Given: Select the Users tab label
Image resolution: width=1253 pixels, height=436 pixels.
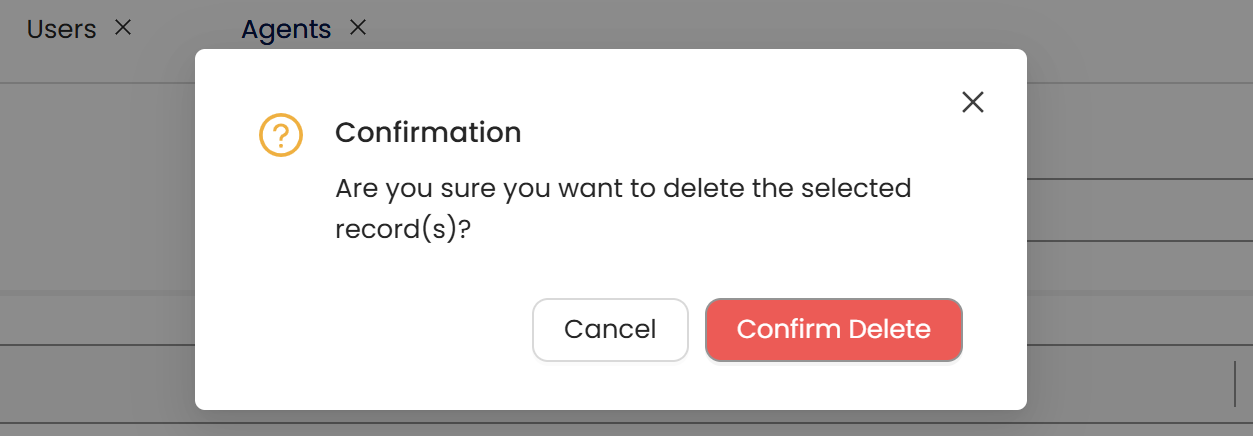Looking at the screenshot, I should point(61,29).
